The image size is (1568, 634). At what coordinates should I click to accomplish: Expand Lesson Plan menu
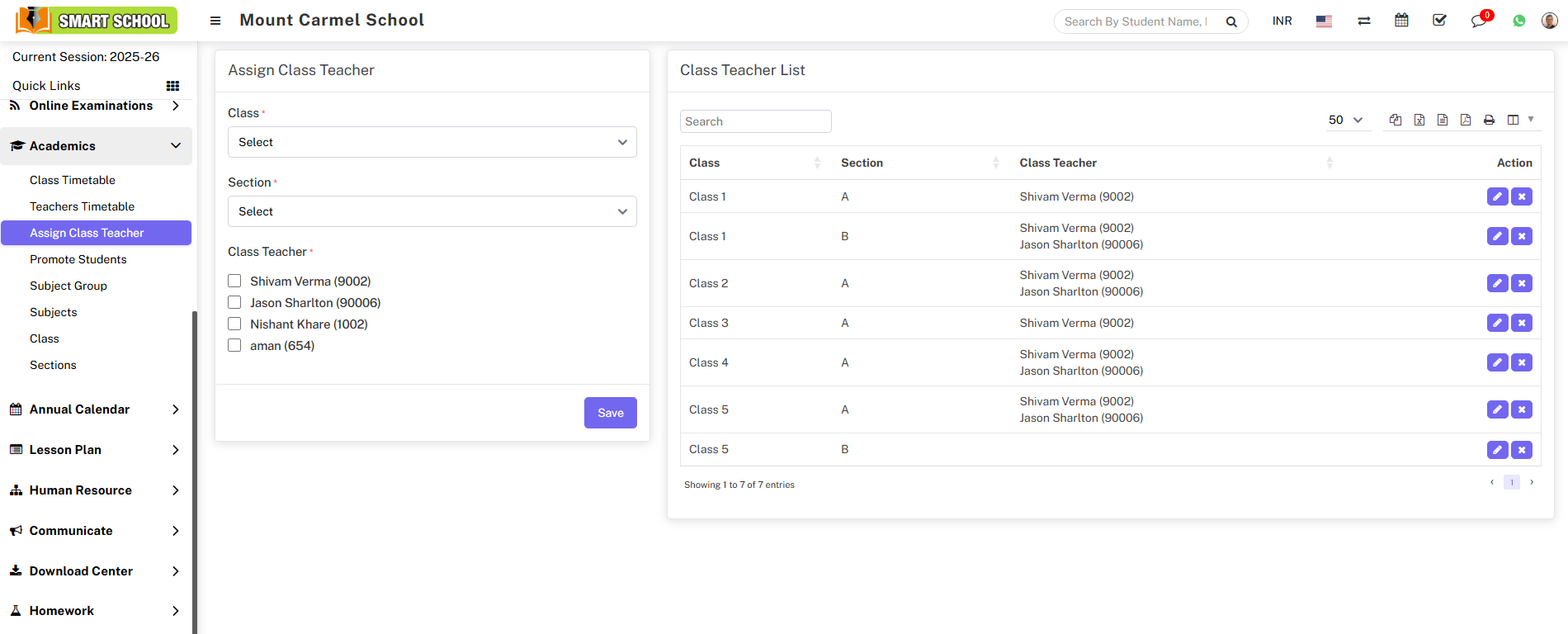coord(97,450)
